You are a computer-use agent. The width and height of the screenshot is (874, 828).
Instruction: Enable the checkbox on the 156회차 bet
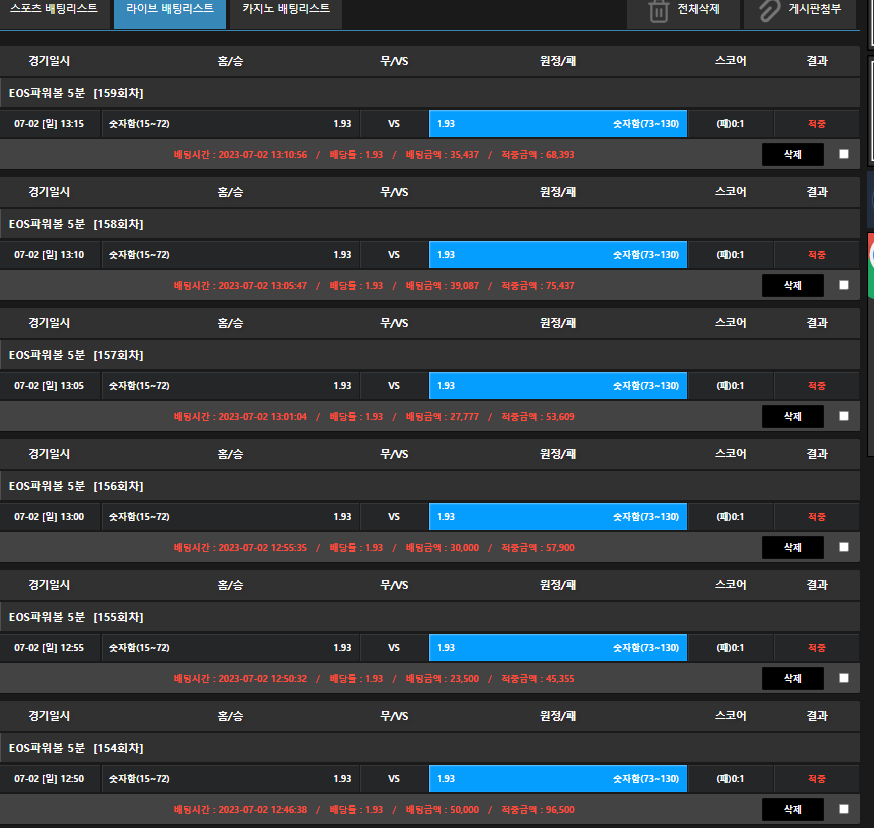click(x=844, y=547)
